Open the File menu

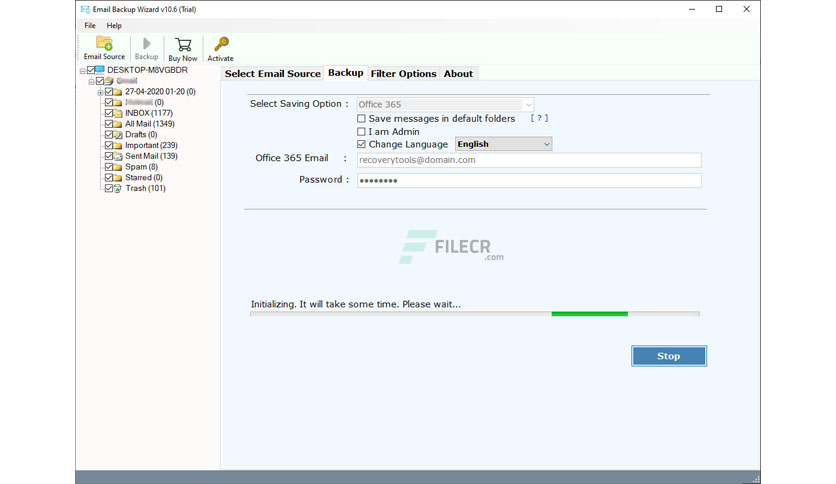[90, 25]
